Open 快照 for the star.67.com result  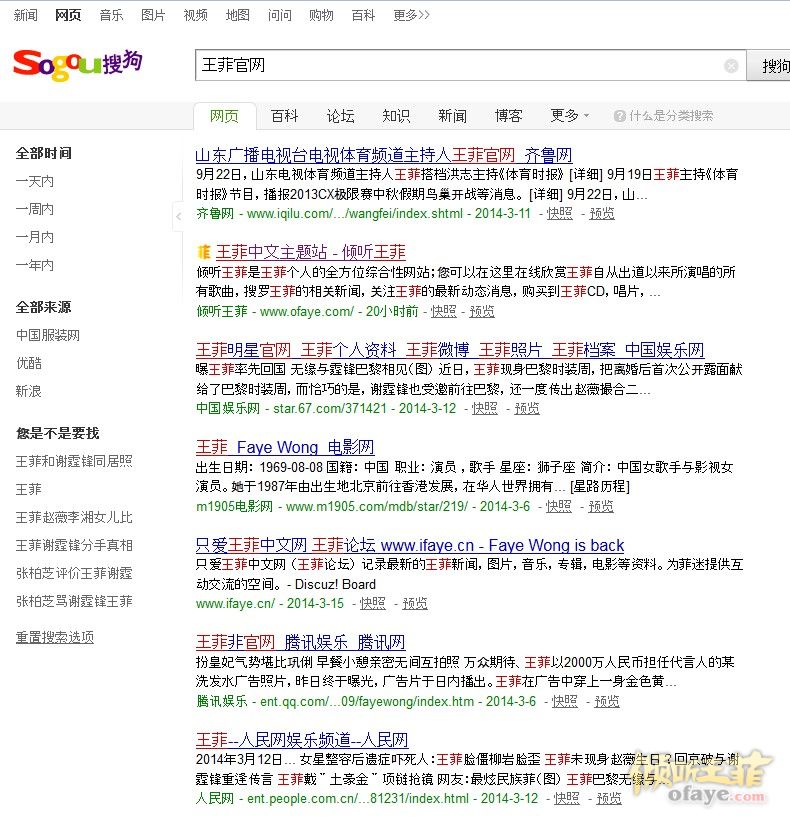[485, 408]
